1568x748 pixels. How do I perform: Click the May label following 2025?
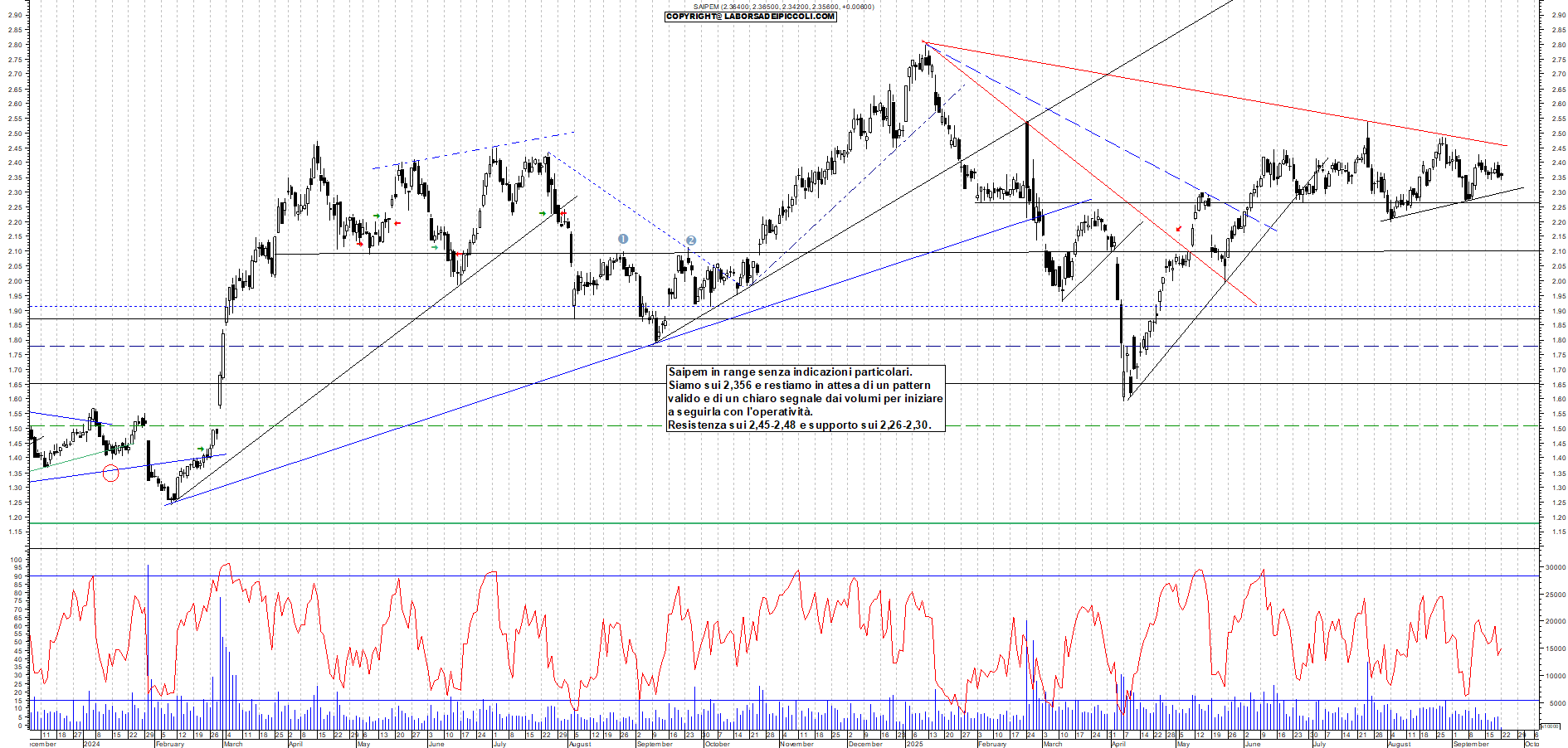1183,744
